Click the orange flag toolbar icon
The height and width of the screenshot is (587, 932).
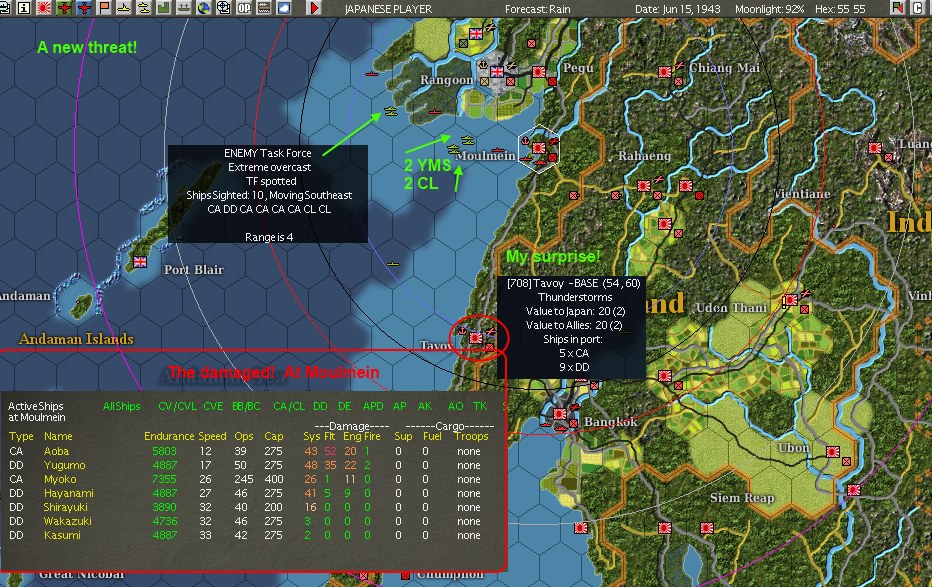104,8
